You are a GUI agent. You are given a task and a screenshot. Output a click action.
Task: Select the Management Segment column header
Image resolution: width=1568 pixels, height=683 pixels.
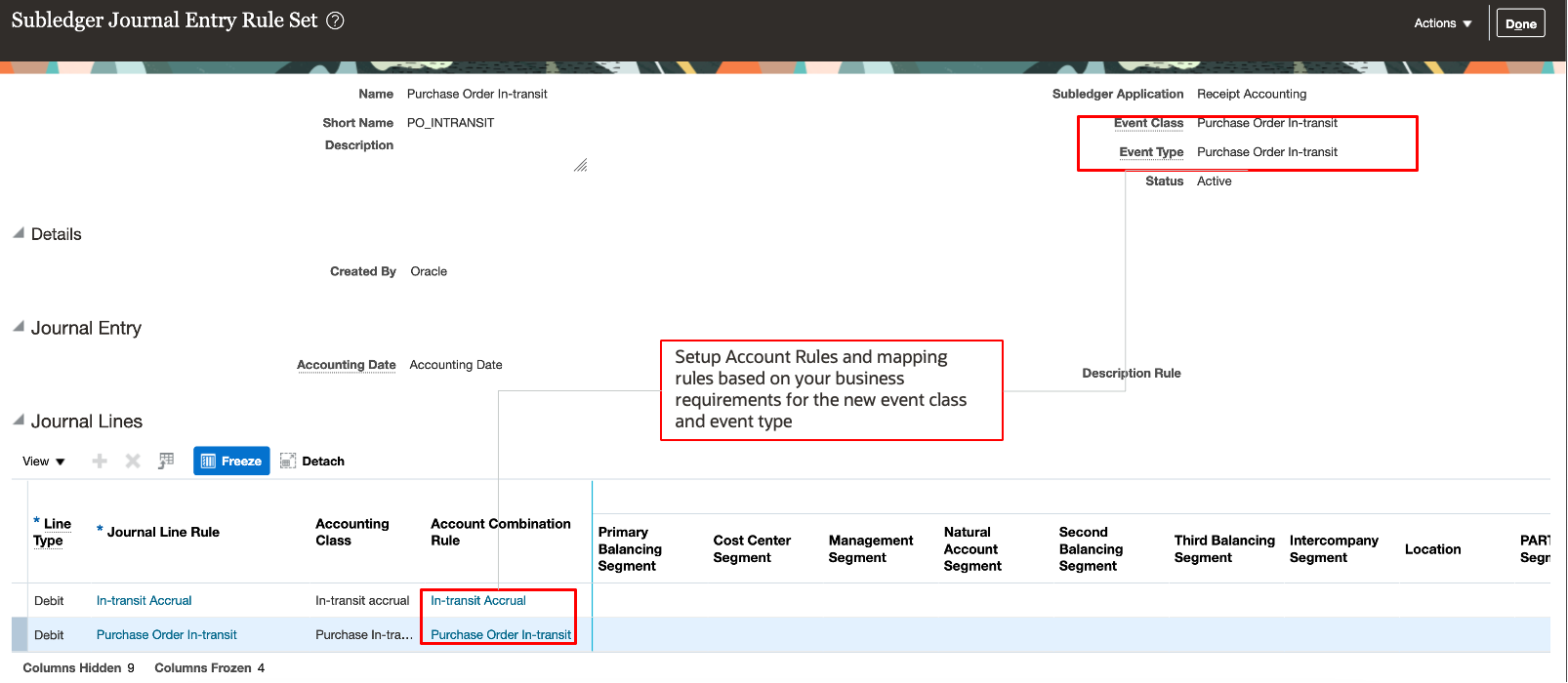[x=871, y=549]
